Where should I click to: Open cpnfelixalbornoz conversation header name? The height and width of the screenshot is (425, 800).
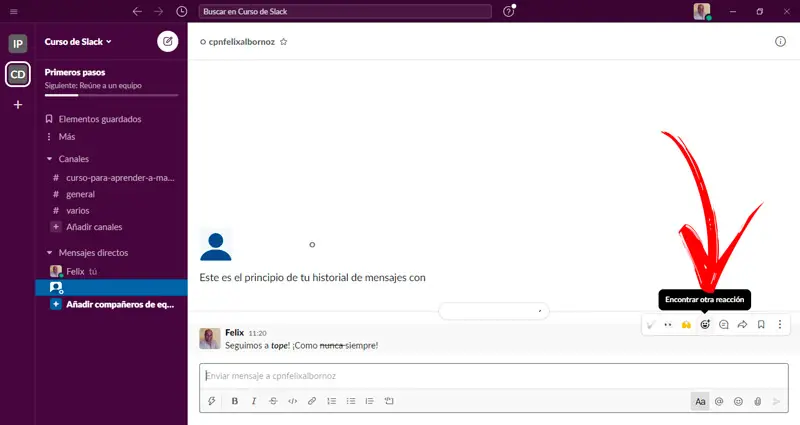241,42
